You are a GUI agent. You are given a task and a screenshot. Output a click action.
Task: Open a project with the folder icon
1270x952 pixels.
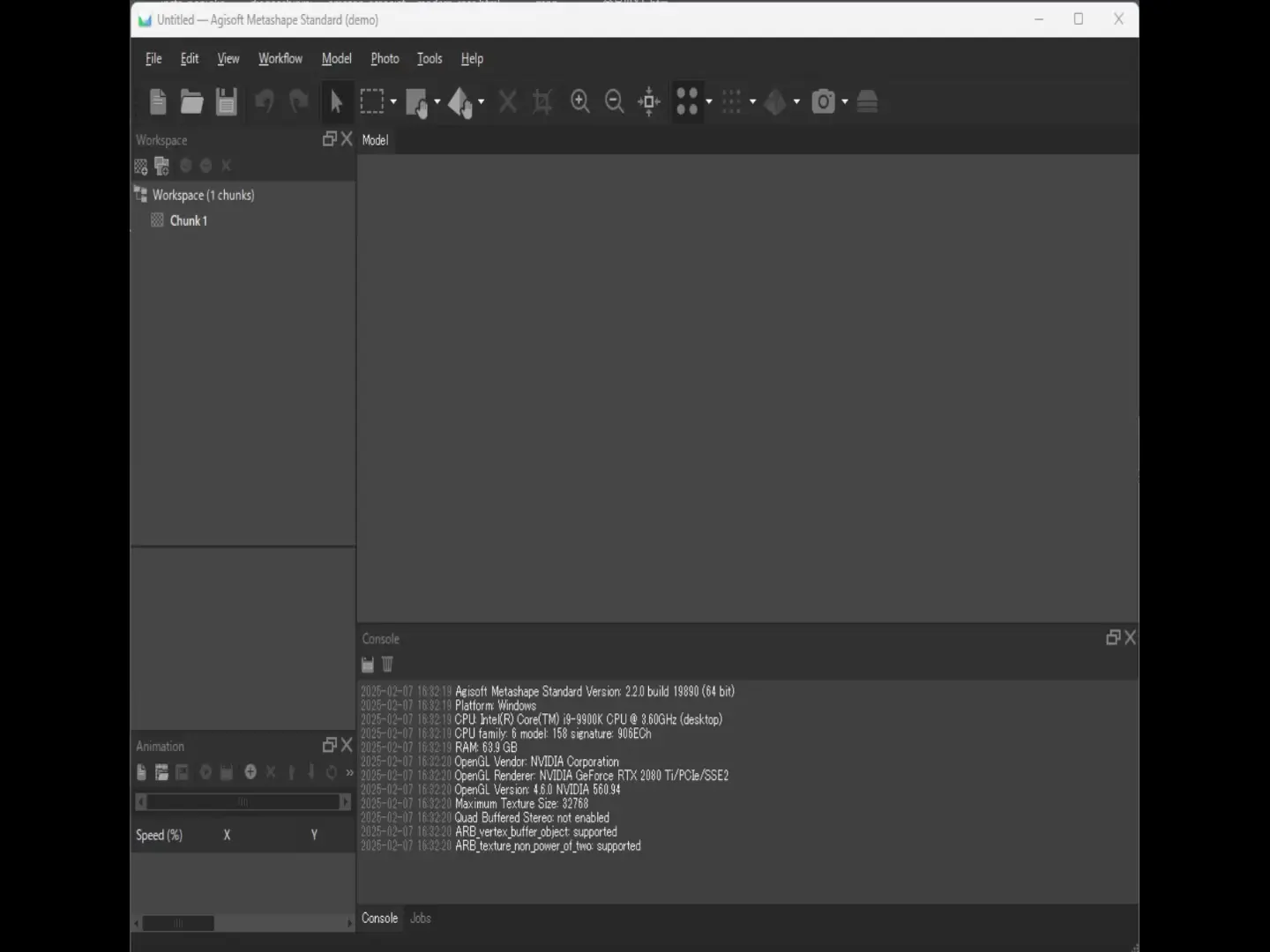click(191, 102)
